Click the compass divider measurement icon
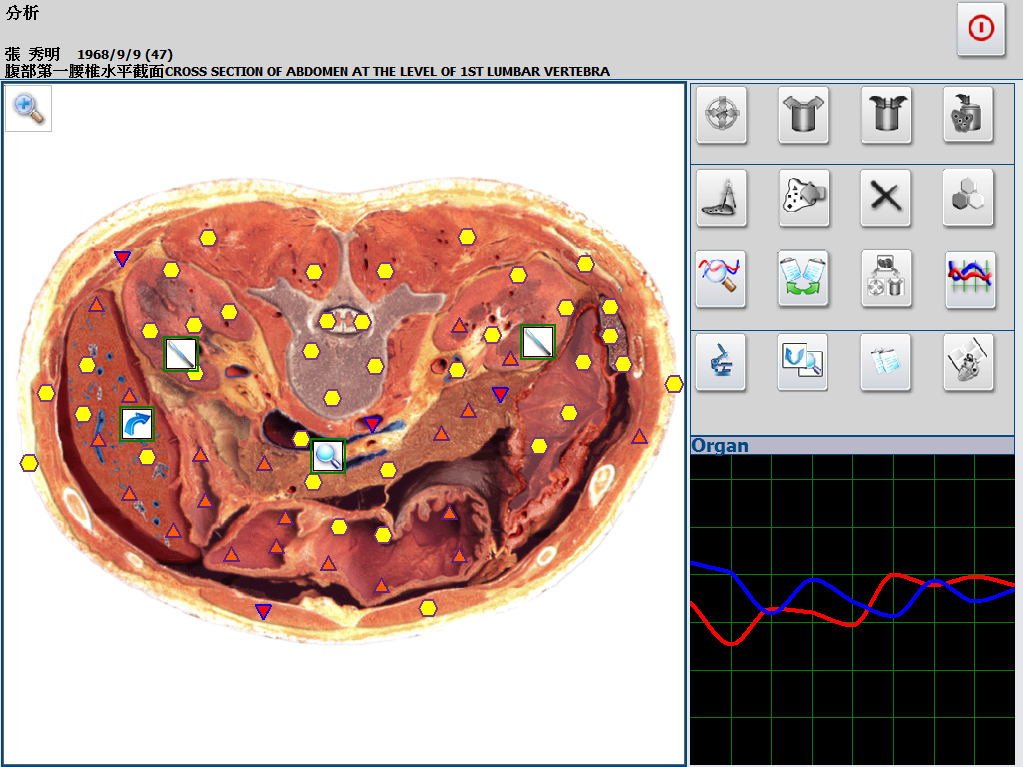This screenshot has height=767, width=1023. click(x=721, y=198)
